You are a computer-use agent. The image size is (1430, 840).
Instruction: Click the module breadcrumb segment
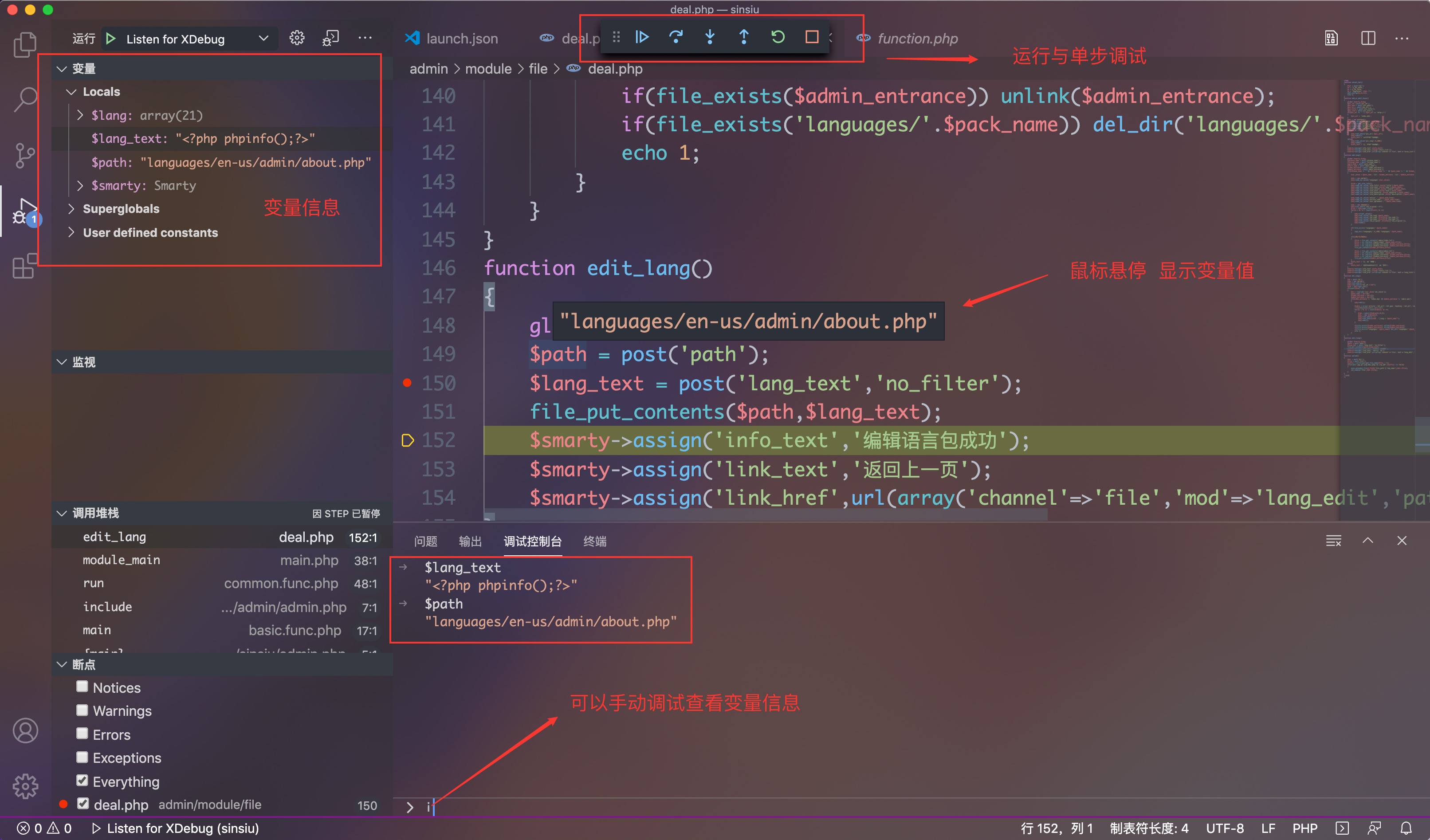pyautogui.click(x=488, y=69)
